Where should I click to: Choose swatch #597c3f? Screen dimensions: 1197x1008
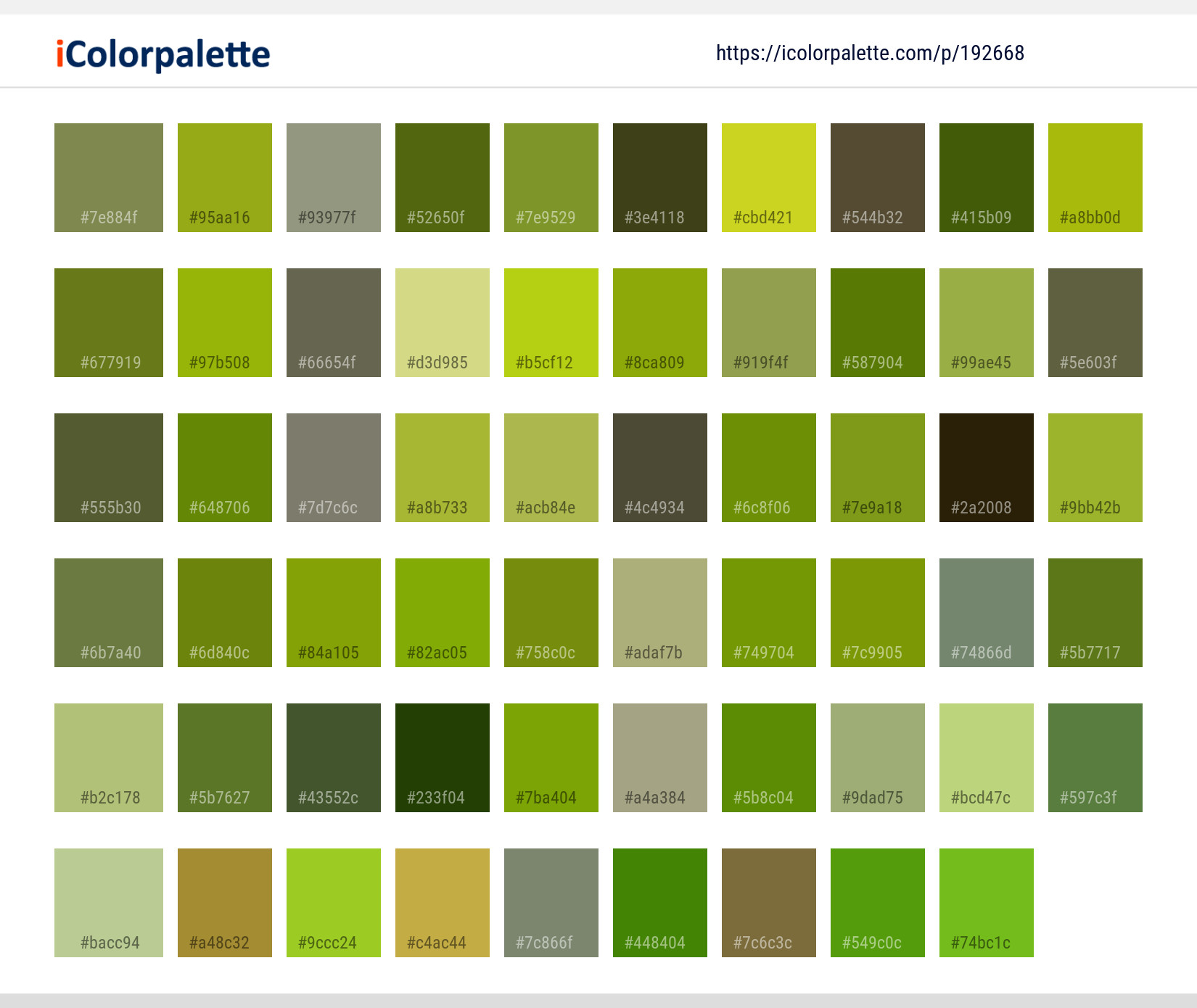pyautogui.click(x=1095, y=758)
